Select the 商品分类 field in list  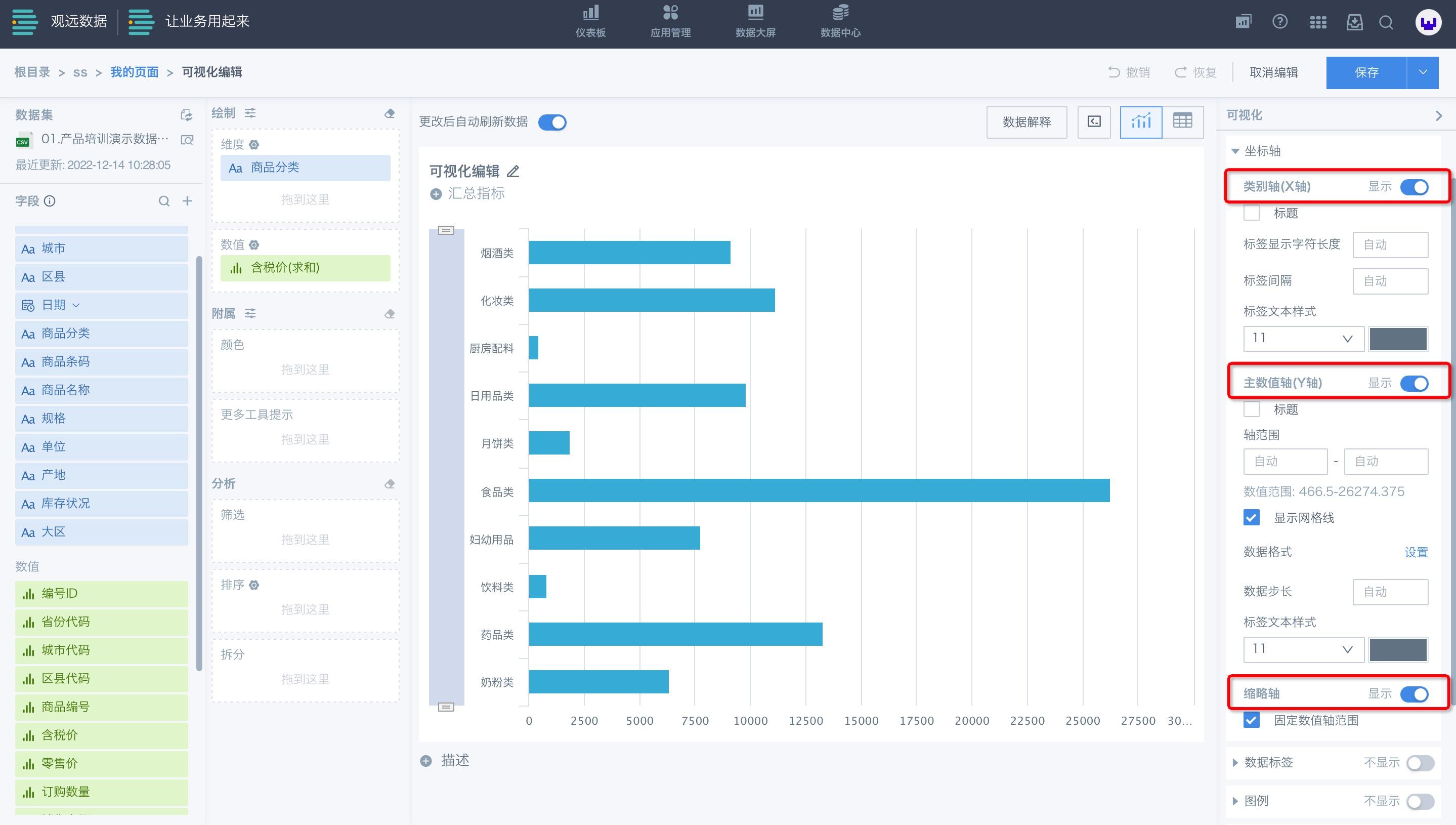(x=101, y=333)
